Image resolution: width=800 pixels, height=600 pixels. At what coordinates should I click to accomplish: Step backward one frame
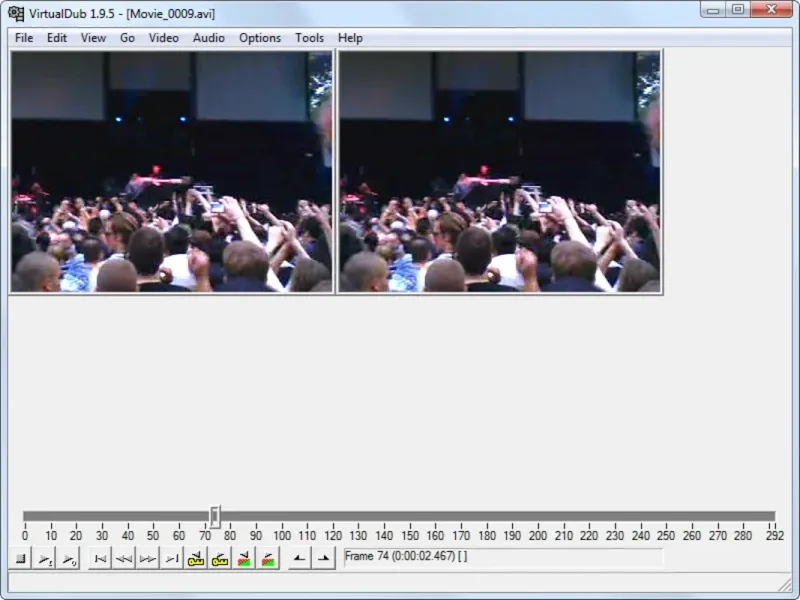(124, 559)
